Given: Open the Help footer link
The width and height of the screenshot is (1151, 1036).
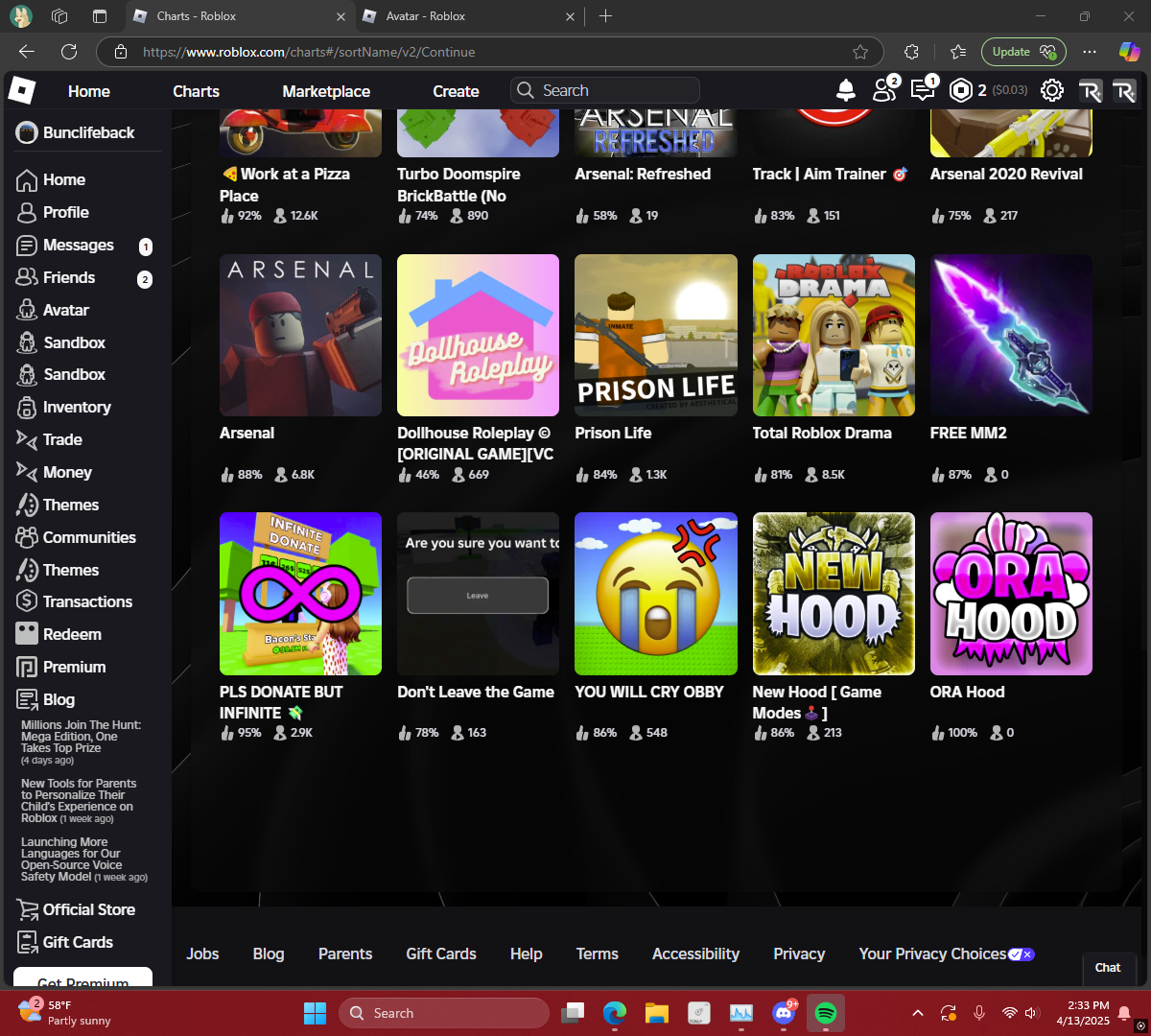Looking at the screenshot, I should 527,954.
